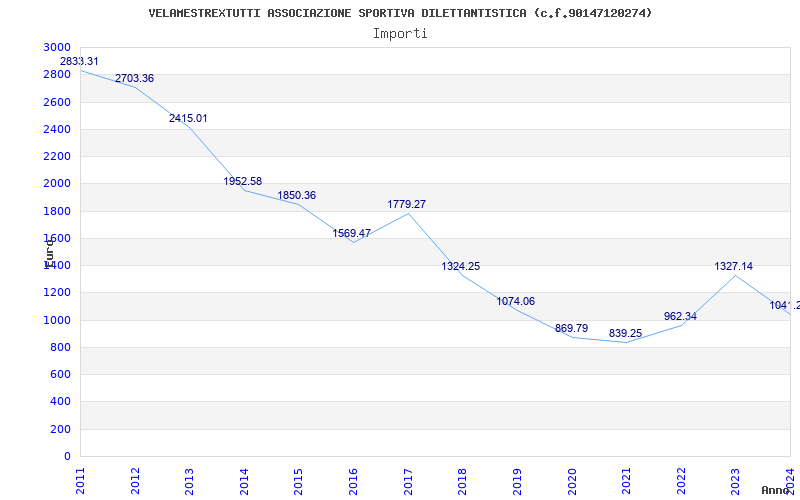Click the 2013 x-axis year label
The height and width of the screenshot is (500, 800).
coord(189,481)
